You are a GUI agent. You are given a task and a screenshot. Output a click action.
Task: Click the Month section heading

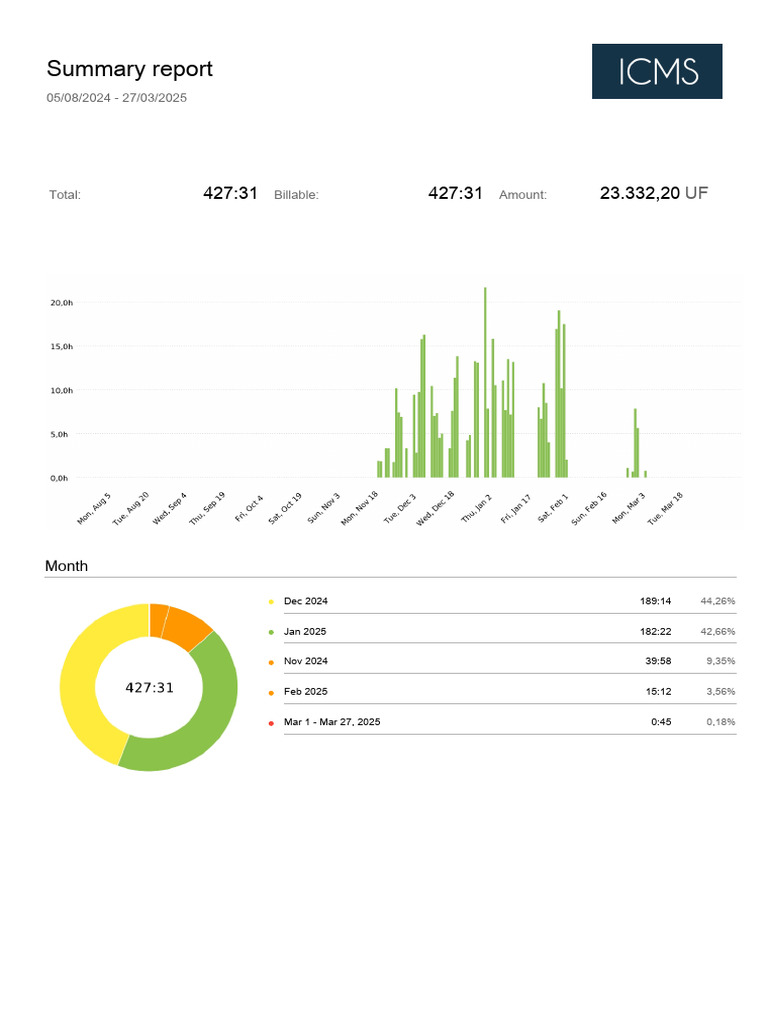[x=67, y=566]
